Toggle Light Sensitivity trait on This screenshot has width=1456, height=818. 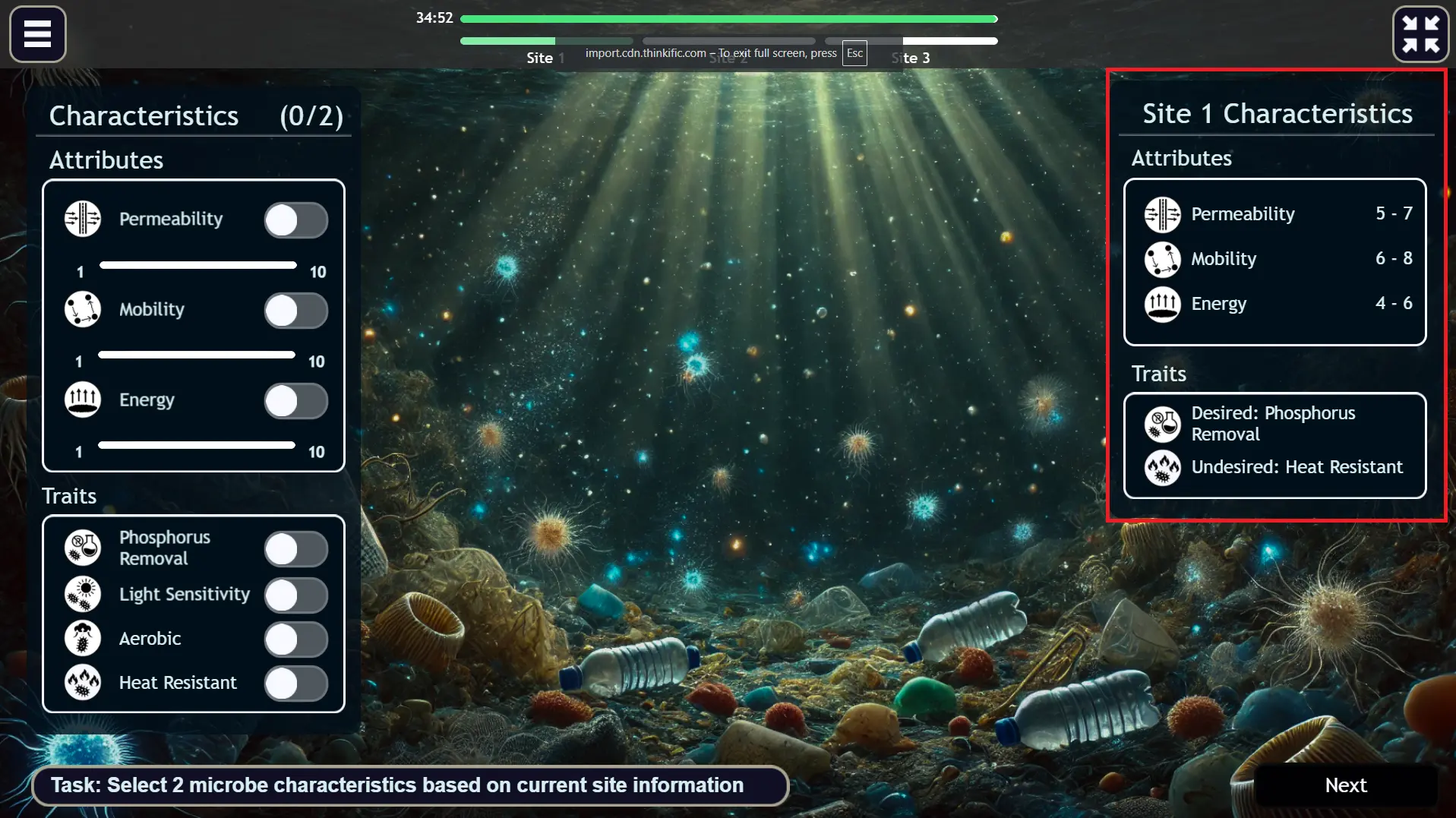pos(296,595)
